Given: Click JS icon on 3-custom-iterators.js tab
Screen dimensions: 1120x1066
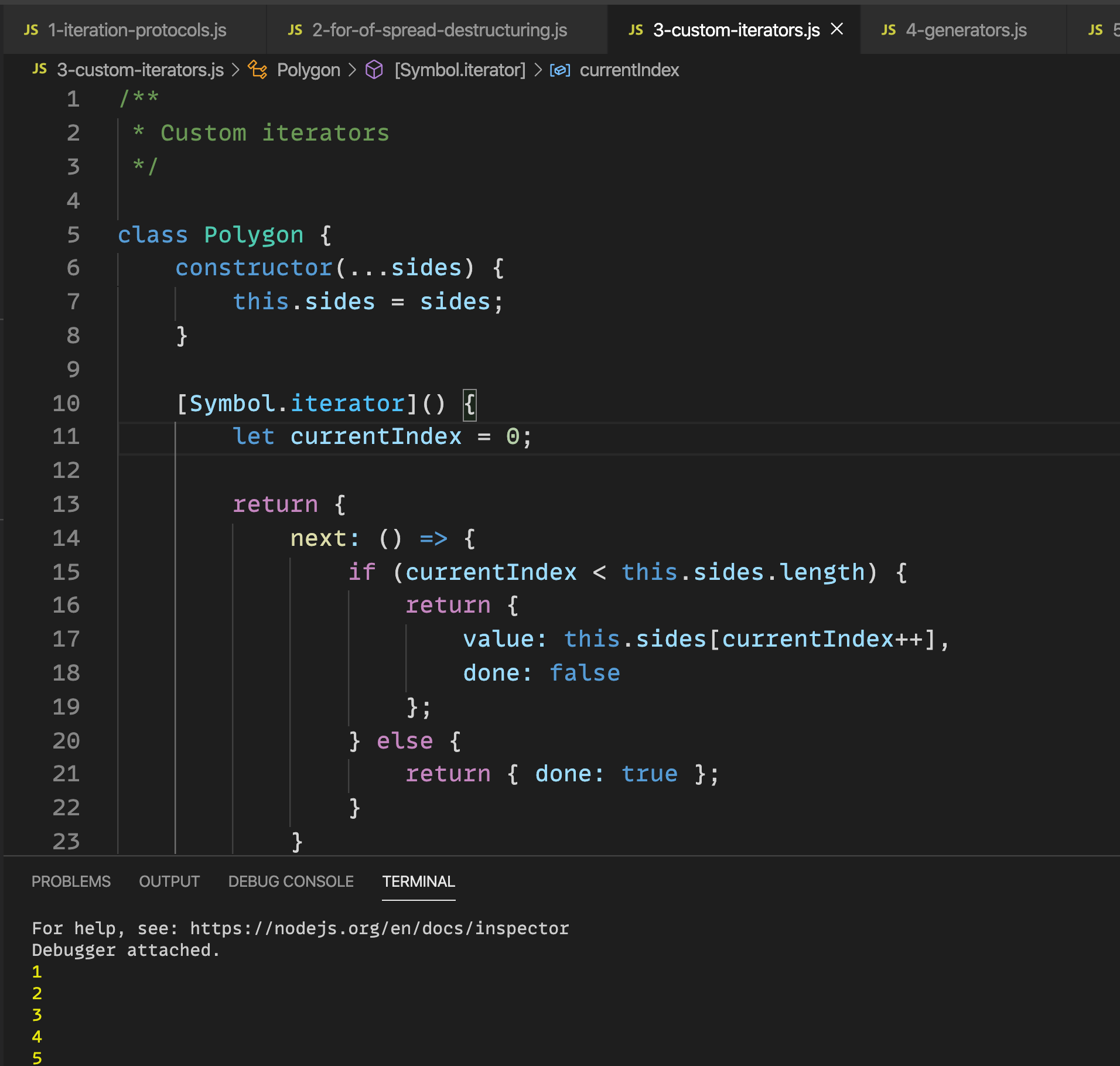Looking at the screenshot, I should 636,30.
